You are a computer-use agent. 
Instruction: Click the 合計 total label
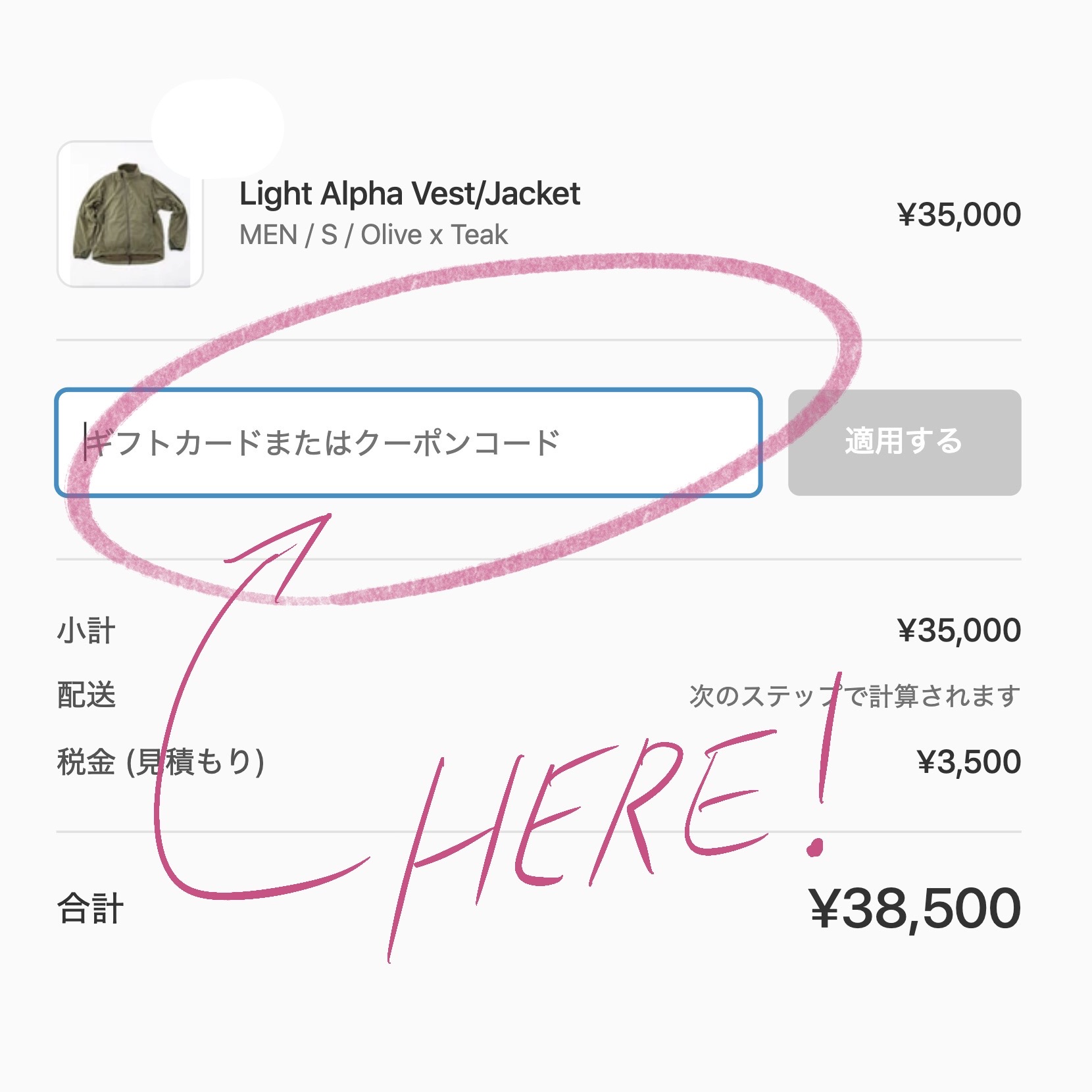coord(90,908)
